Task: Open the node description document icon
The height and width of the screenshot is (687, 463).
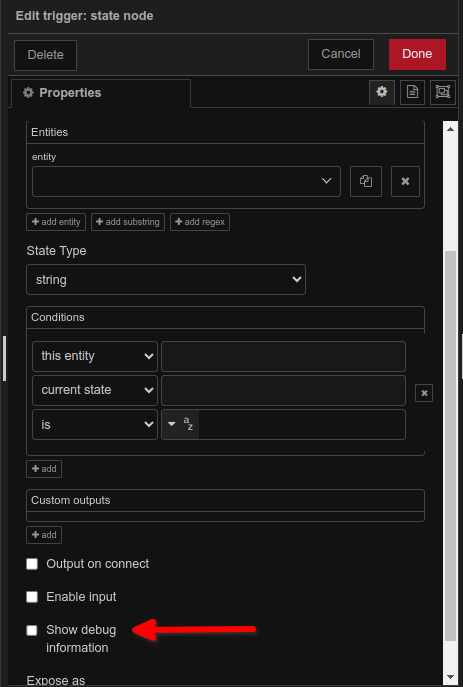Action: pyautogui.click(x=412, y=92)
